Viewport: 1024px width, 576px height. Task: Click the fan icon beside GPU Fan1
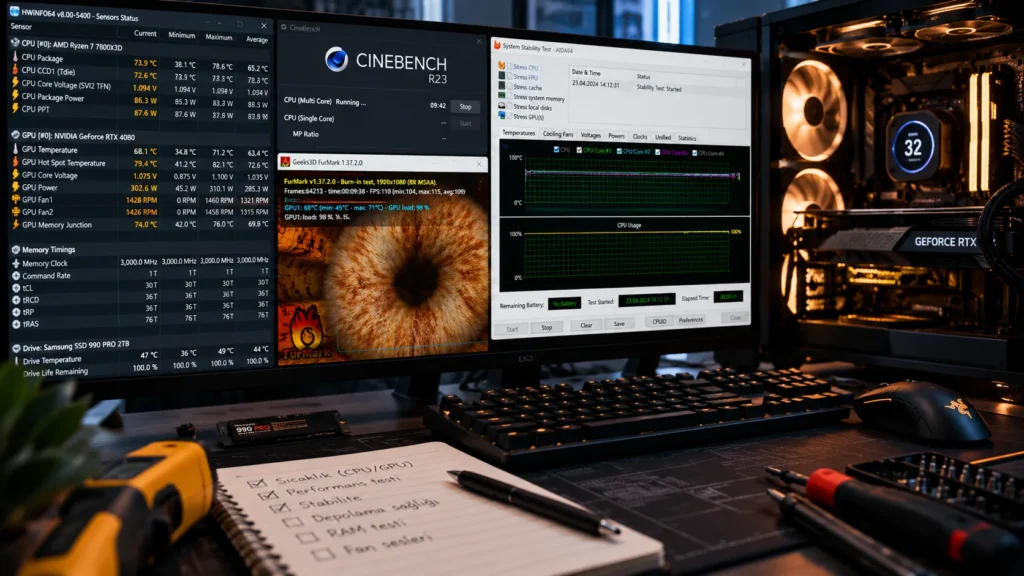click(x=15, y=199)
